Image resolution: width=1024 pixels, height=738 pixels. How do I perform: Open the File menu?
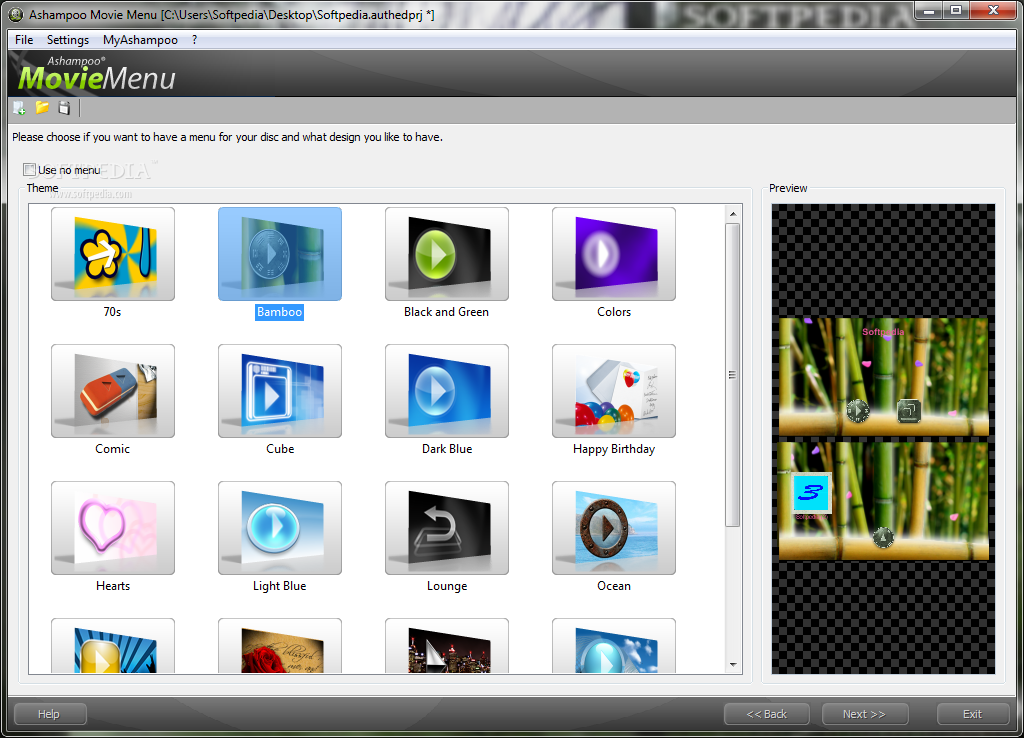24,40
